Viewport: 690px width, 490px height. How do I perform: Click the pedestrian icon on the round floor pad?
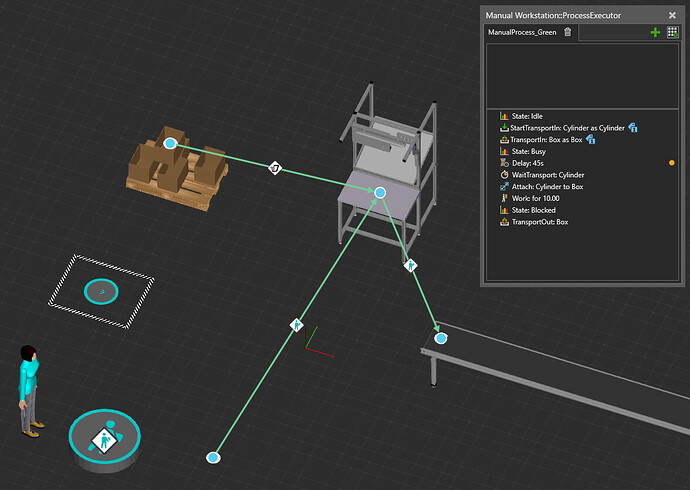tap(104, 440)
